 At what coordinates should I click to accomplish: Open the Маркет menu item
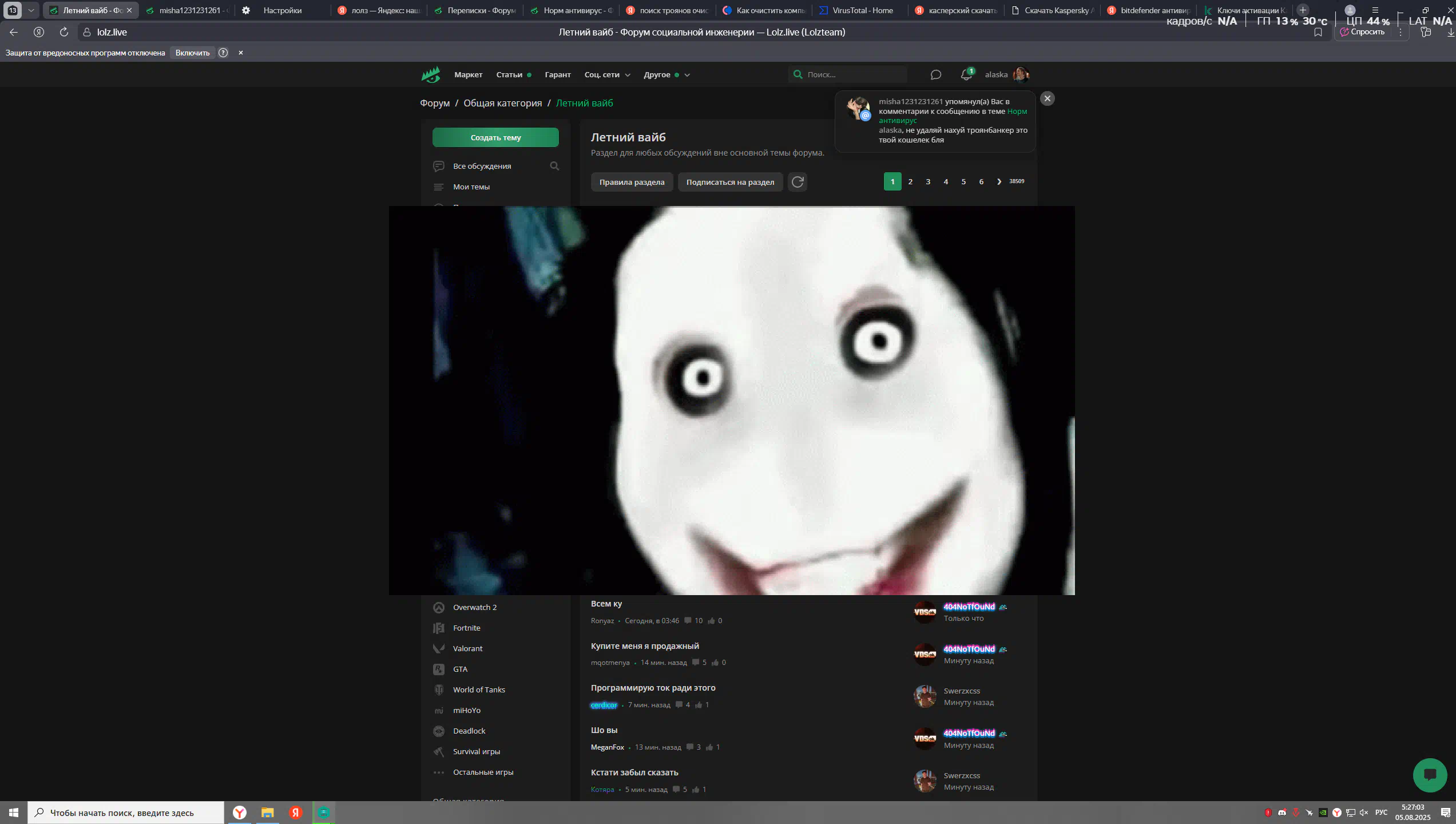coord(468,74)
